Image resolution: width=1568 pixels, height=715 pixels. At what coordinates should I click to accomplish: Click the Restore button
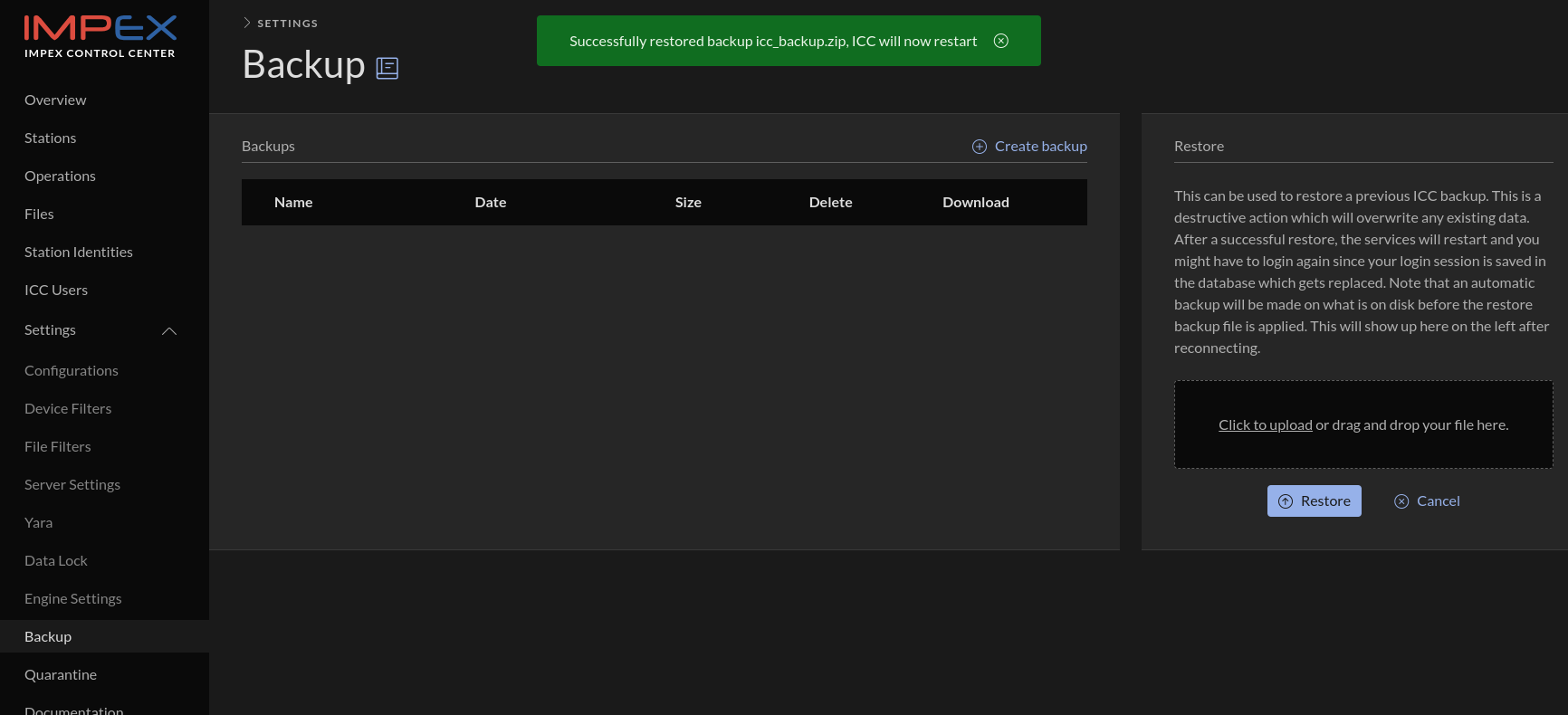point(1315,501)
